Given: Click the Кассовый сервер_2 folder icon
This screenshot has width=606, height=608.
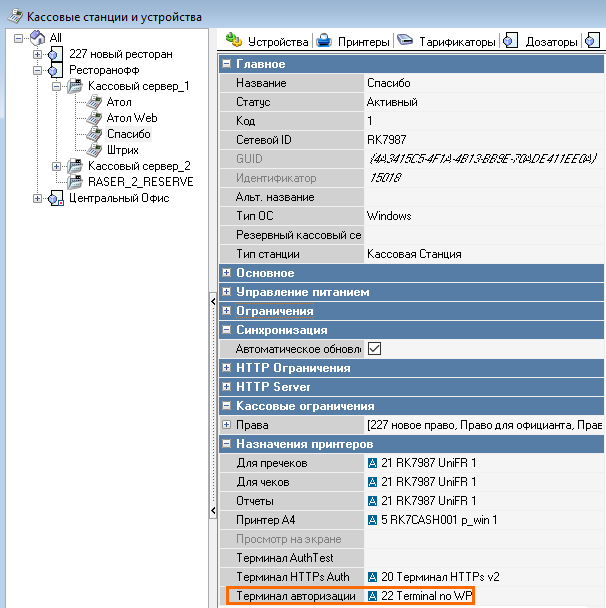Looking at the screenshot, I should [x=75, y=166].
